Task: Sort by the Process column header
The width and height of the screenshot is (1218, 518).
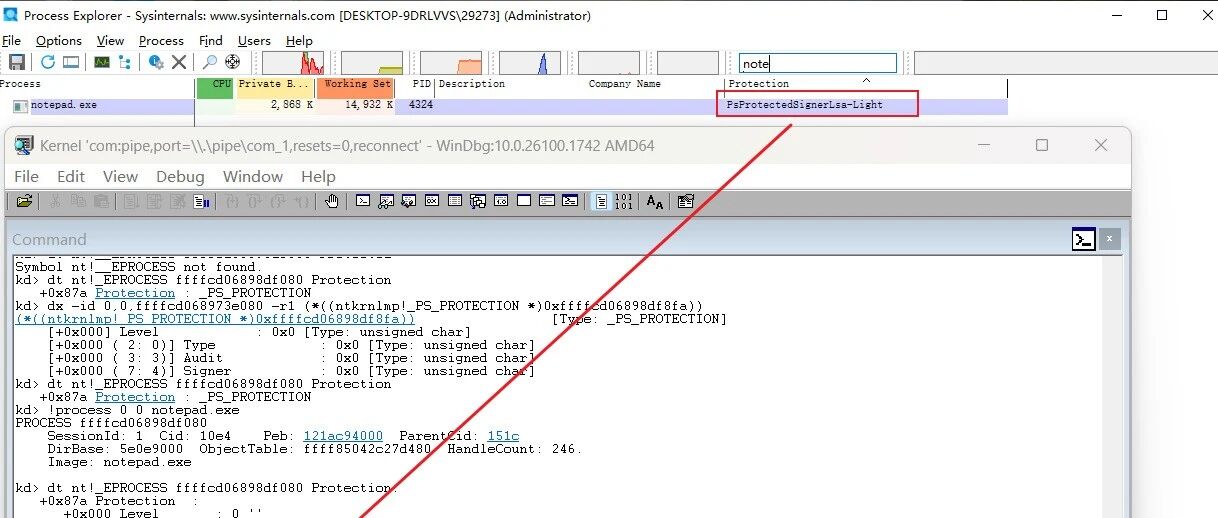Action: click(97, 84)
